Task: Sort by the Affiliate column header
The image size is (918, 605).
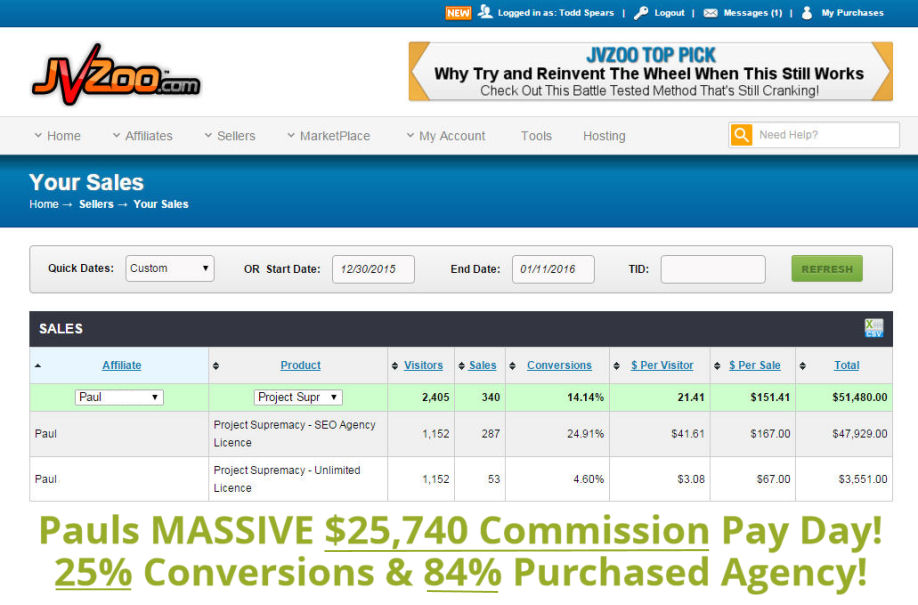Action: pos(122,365)
